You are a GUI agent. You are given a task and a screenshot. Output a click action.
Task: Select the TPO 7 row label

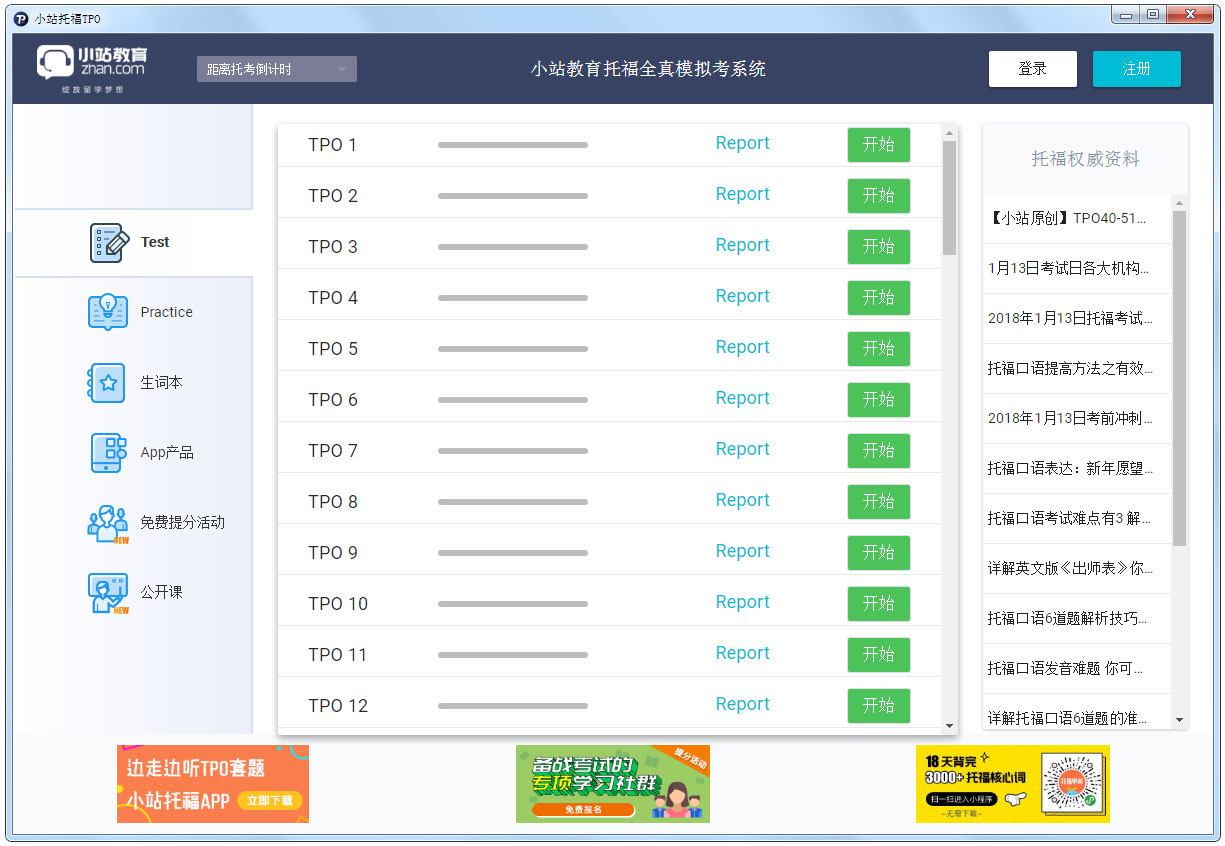(333, 451)
